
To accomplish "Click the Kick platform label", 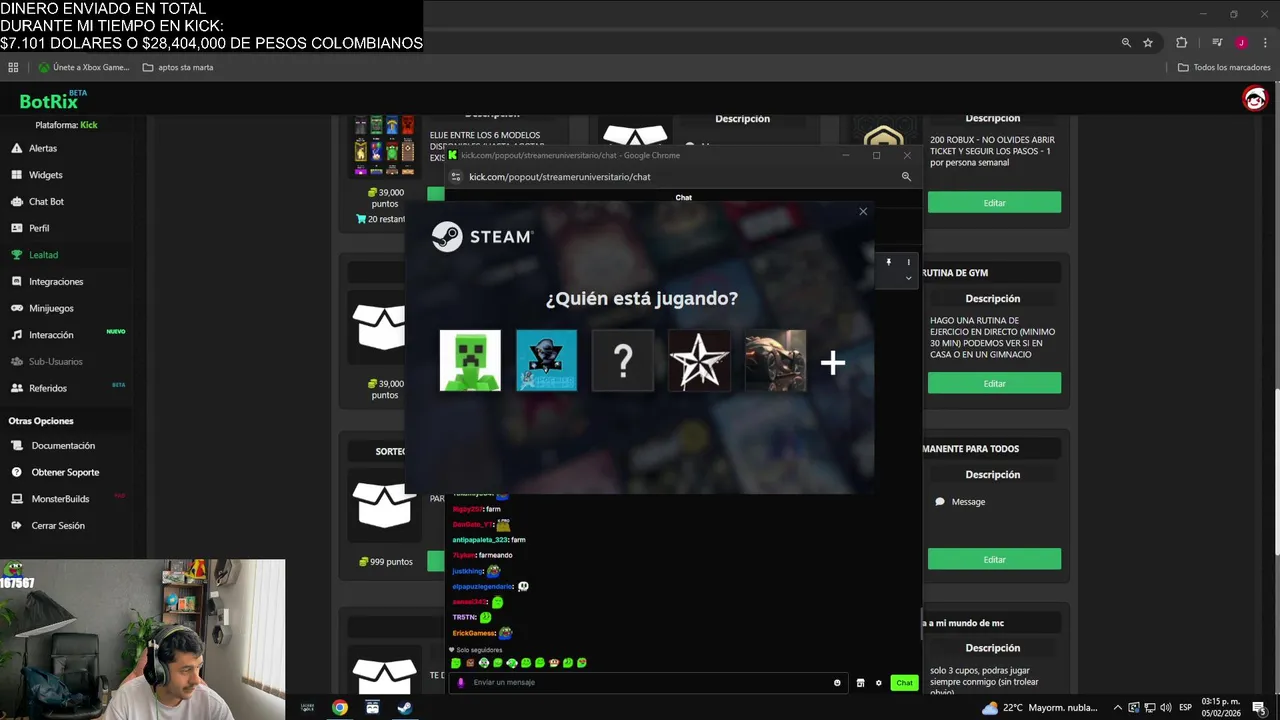I will (89, 125).
